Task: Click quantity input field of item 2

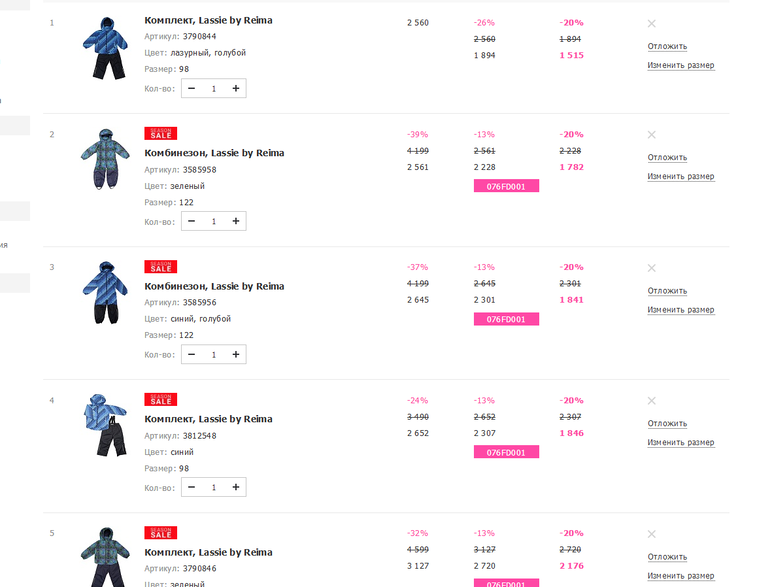Action: 214,222
